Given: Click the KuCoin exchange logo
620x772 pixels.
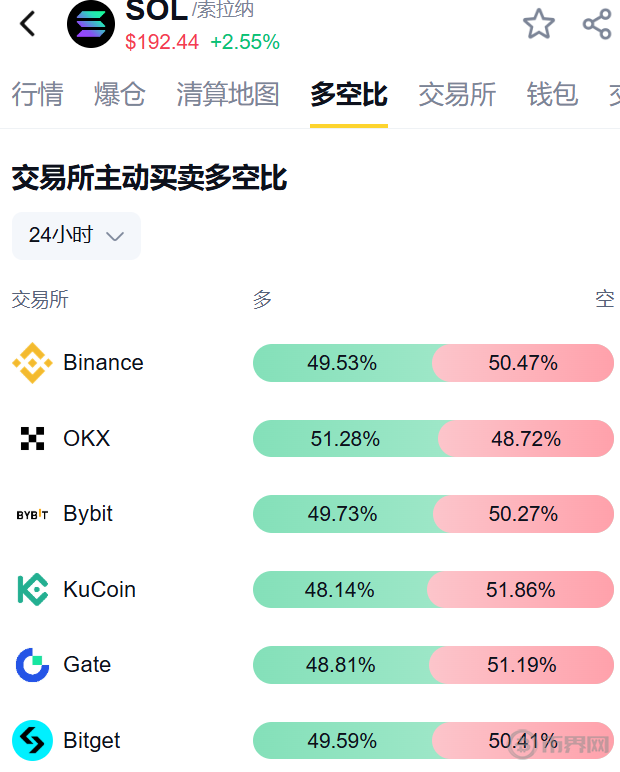Looking at the screenshot, I should click(32, 589).
